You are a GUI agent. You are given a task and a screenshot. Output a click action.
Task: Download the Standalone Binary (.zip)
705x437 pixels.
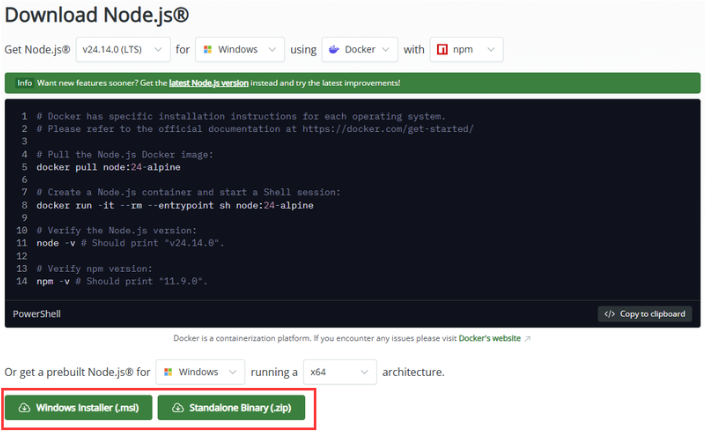231,408
